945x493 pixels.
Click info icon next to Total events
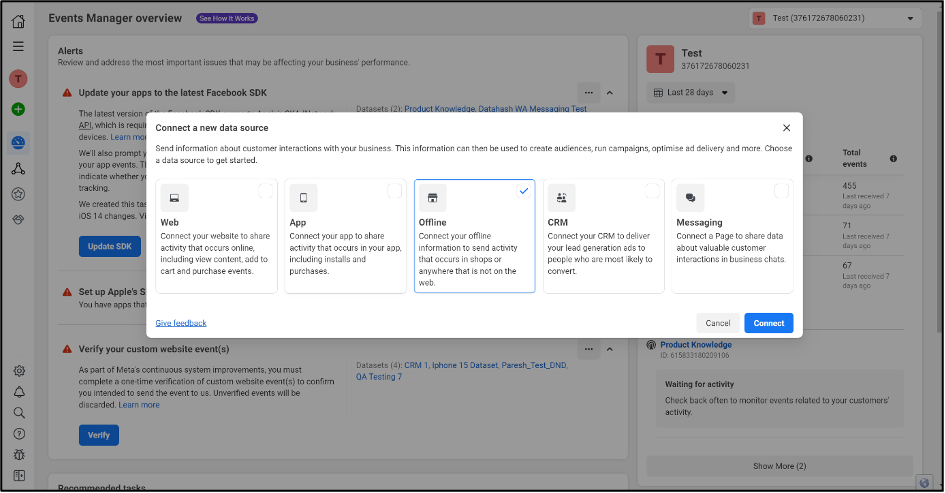pyautogui.click(x=893, y=159)
